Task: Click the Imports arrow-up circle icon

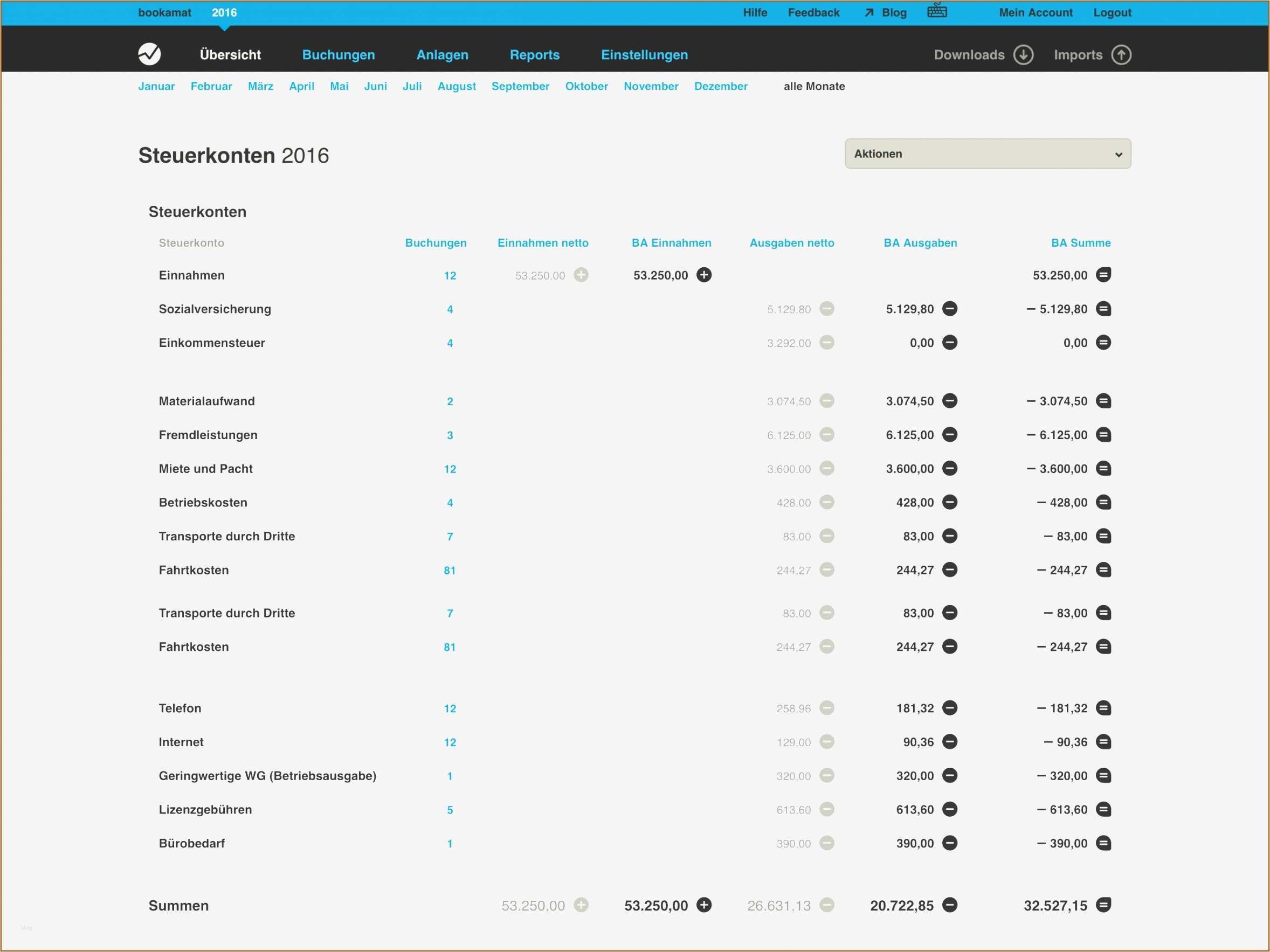Action: (x=1121, y=55)
